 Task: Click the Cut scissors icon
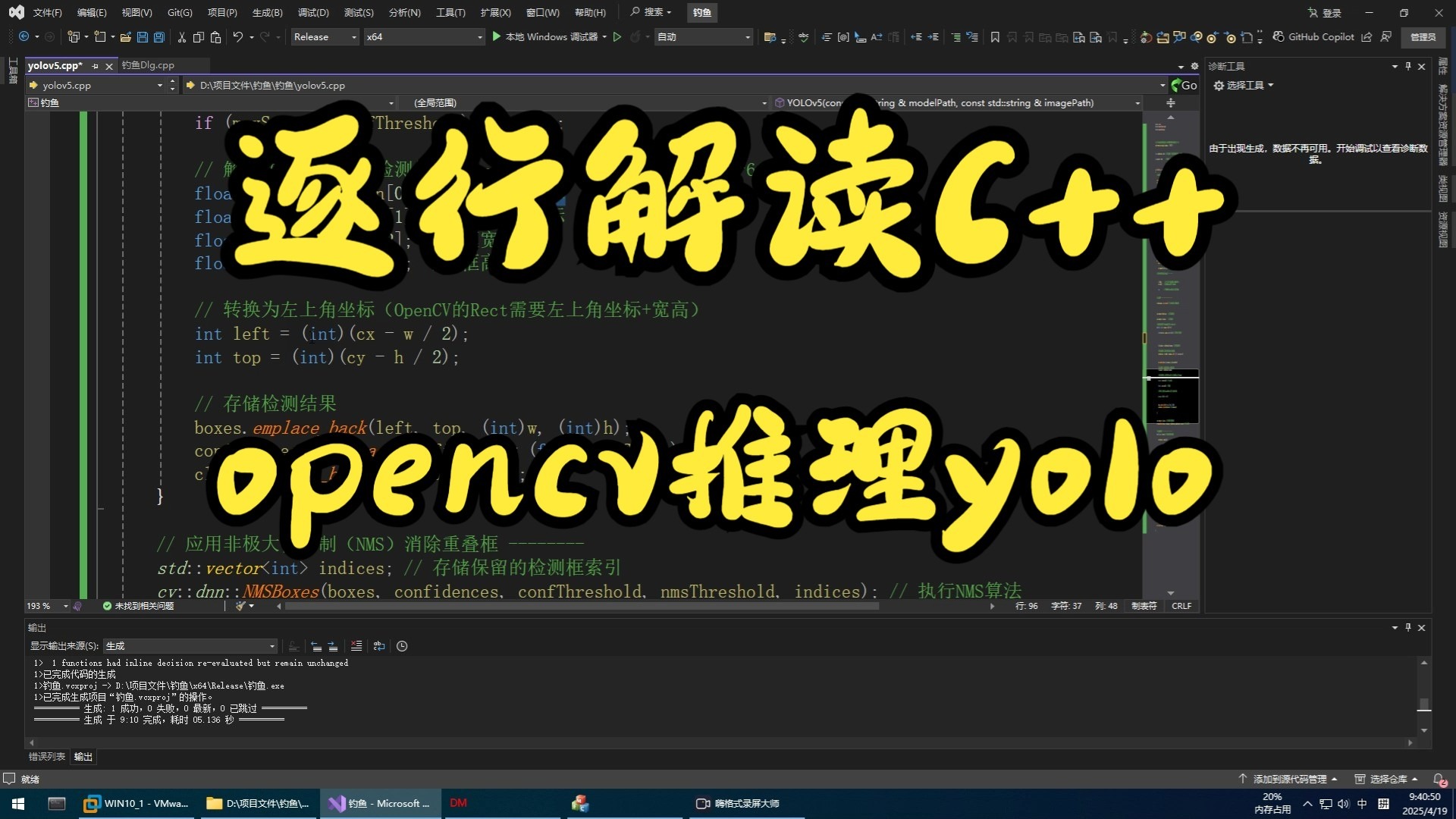tap(182, 36)
